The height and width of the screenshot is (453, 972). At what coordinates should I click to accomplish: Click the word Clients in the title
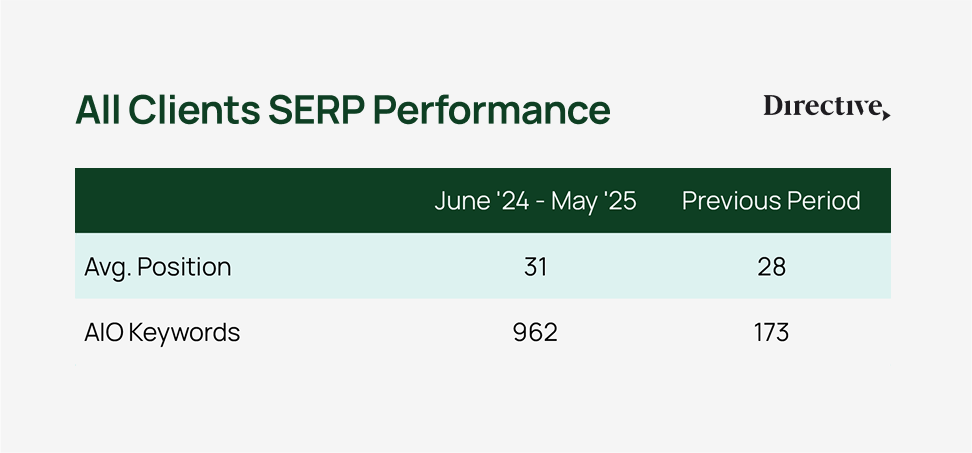(x=194, y=111)
